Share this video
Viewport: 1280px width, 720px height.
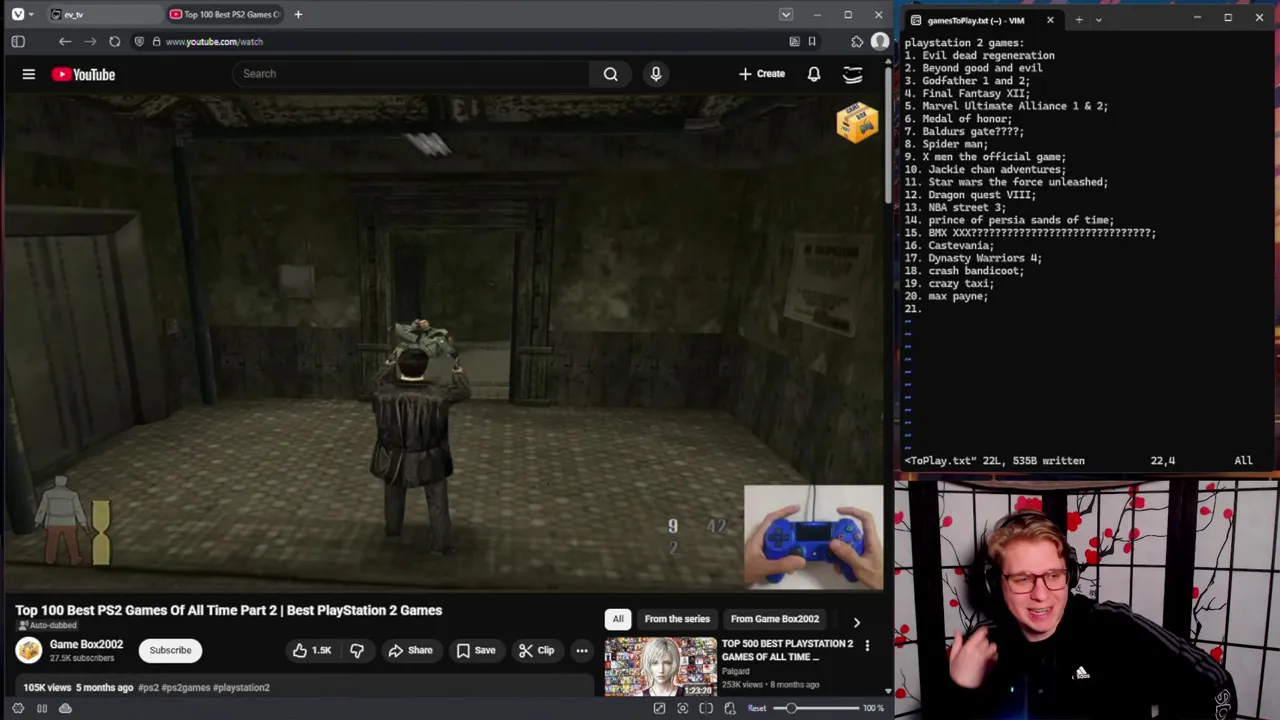tap(411, 650)
